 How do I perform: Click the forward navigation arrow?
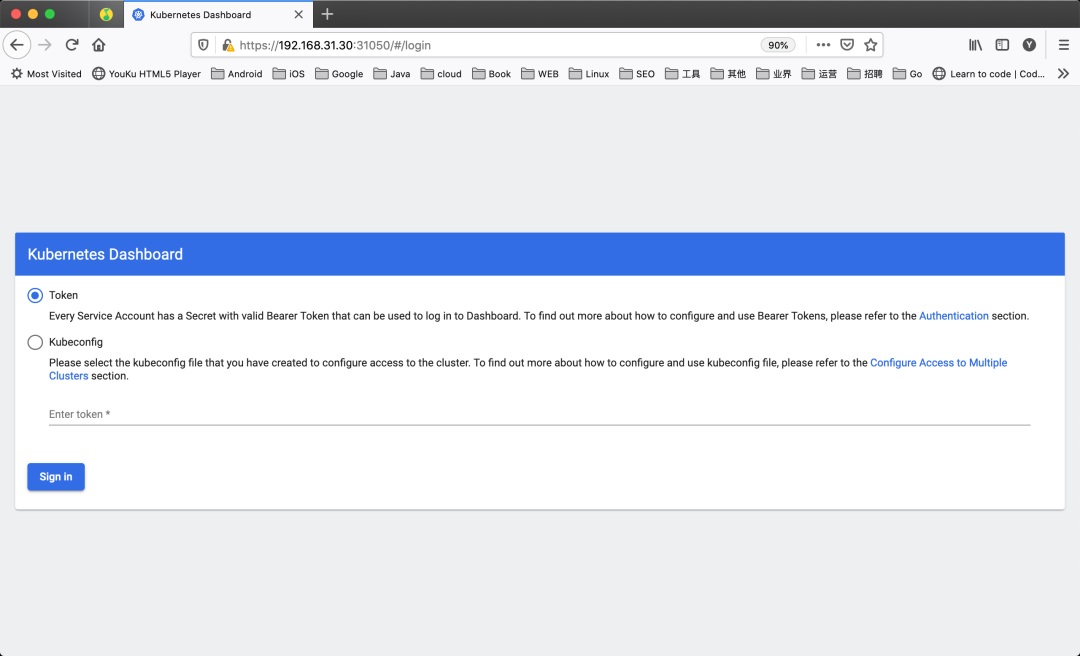coord(45,45)
